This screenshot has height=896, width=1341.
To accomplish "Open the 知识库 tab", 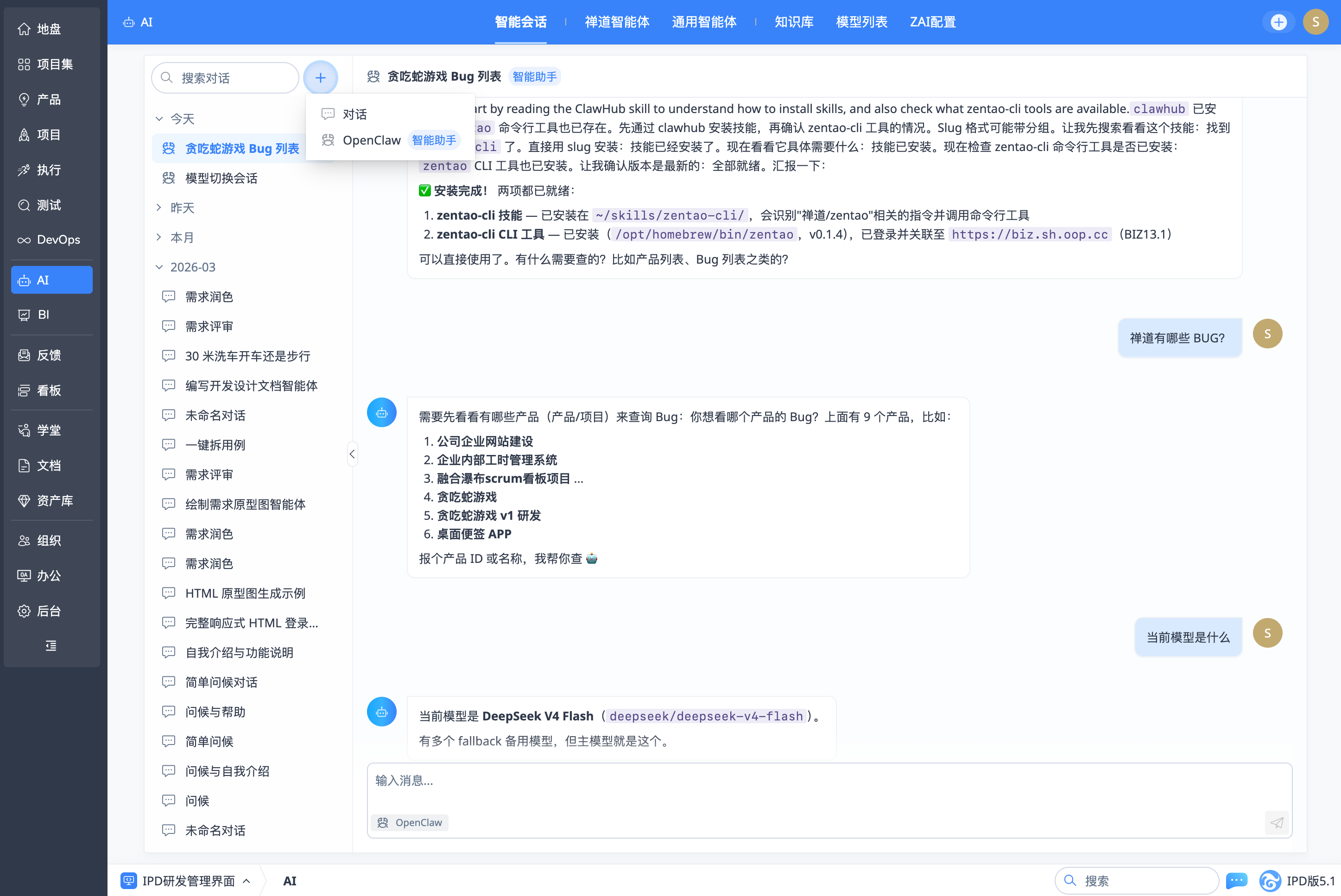I will [x=794, y=22].
